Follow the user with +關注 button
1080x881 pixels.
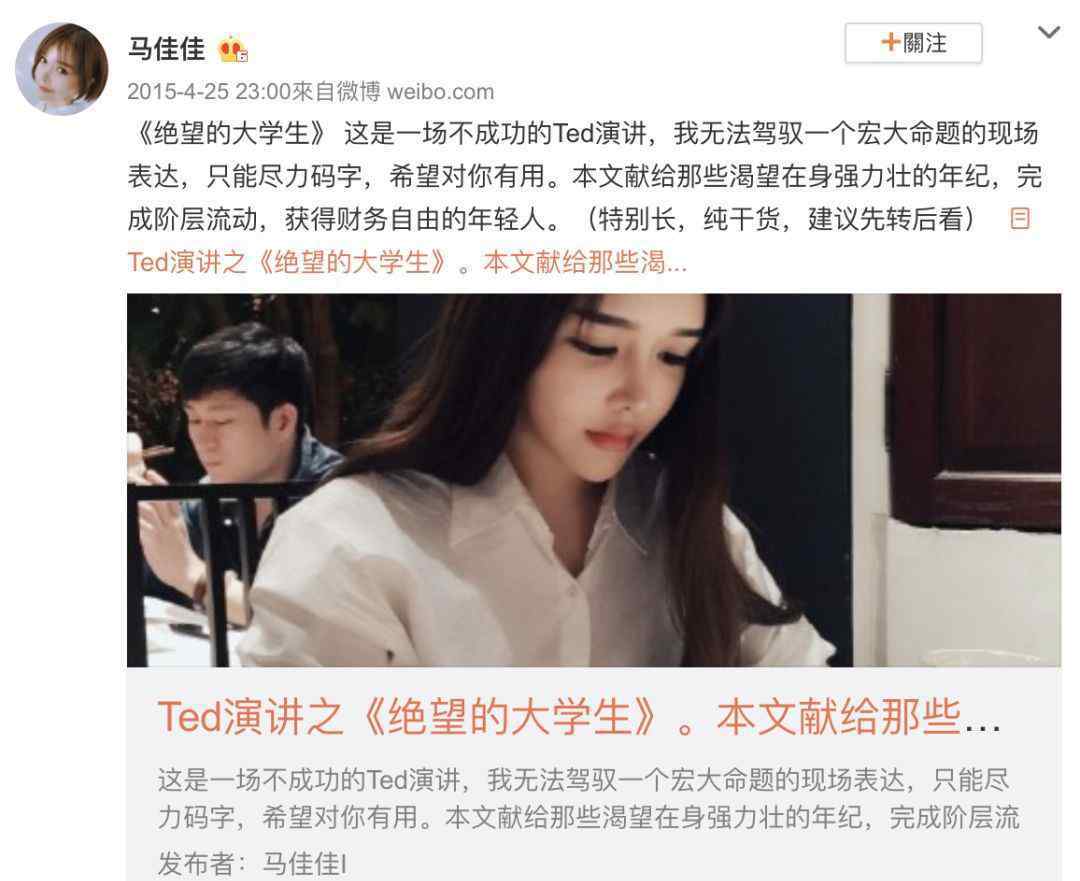point(913,43)
